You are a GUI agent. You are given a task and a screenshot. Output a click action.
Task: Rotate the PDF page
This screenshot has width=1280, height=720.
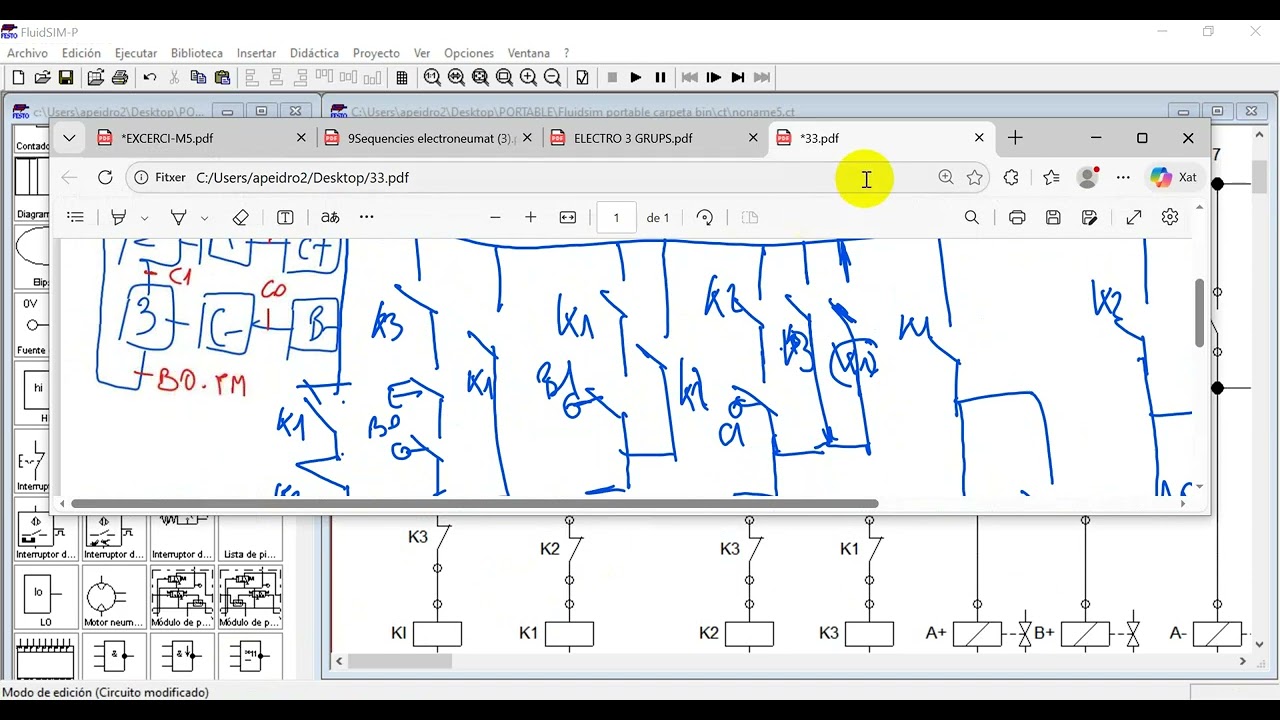click(705, 217)
